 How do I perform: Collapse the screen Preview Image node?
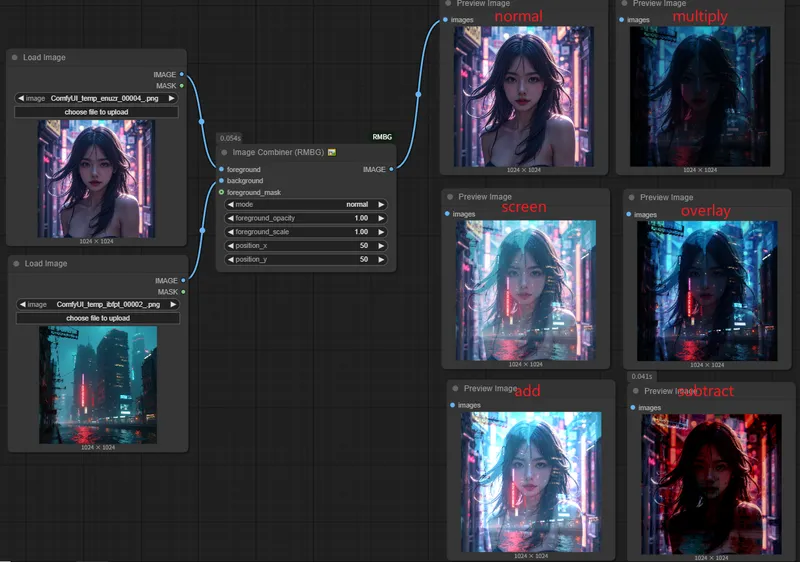click(450, 197)
